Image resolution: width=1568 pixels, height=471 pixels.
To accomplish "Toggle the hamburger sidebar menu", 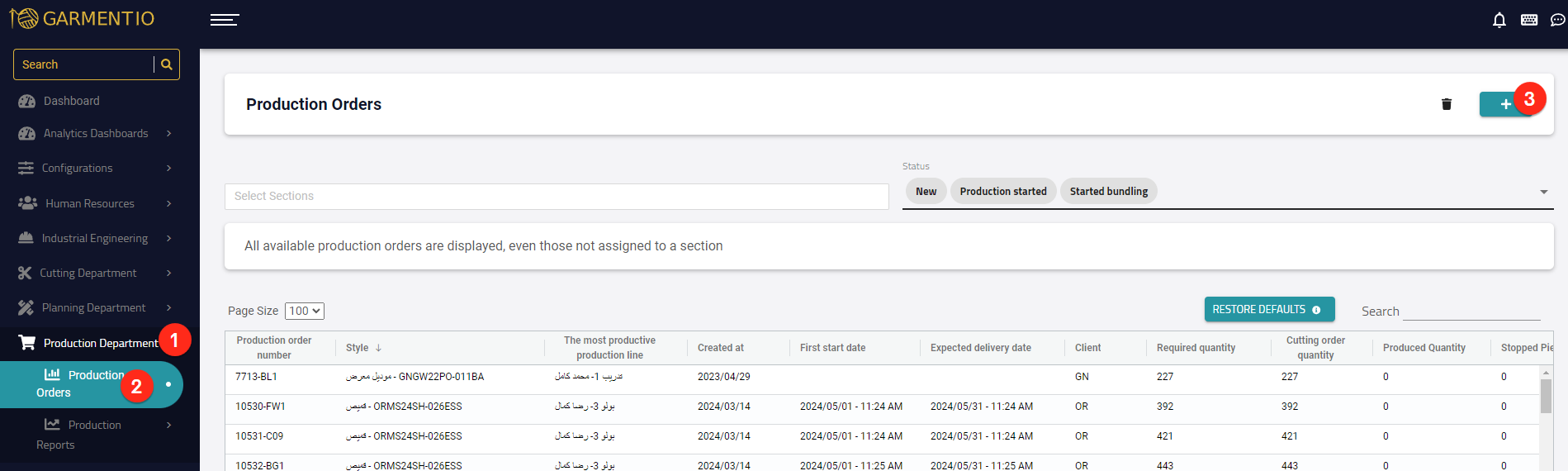I will click(225, 20).
